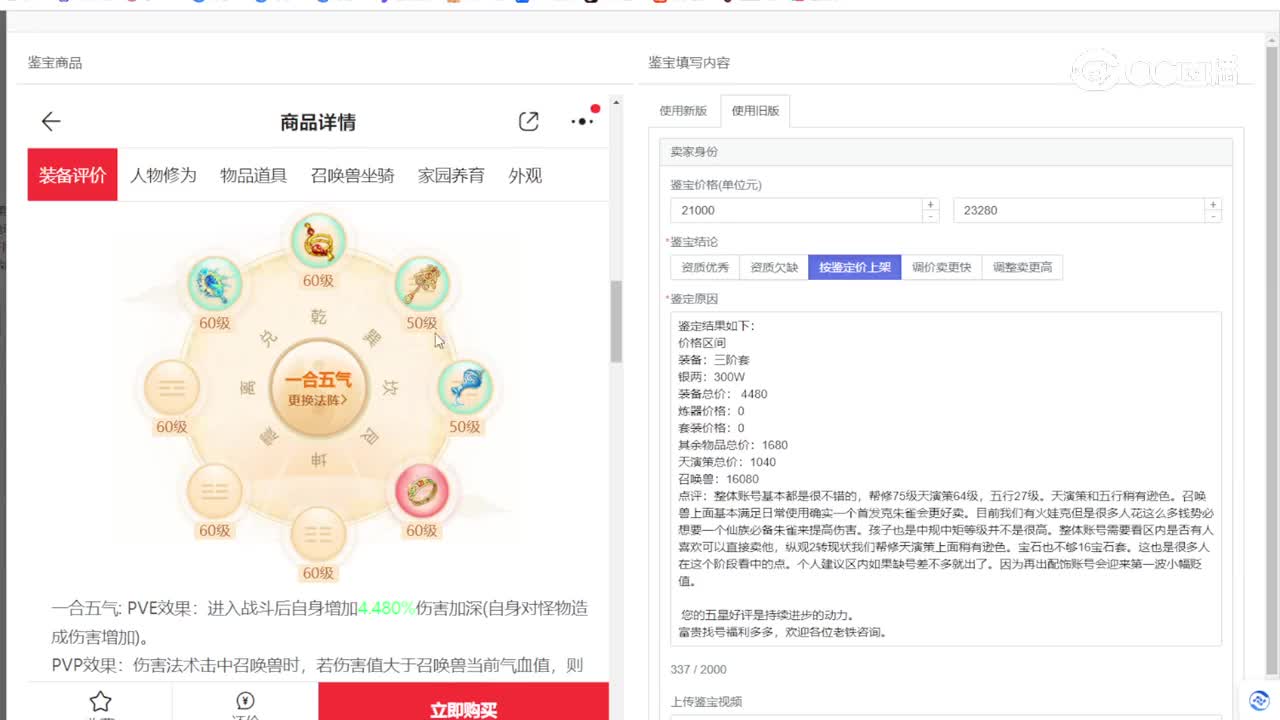Click the 卖家身份 section header
Viewport: 1280px width, 720px height.
coord(946,152)
